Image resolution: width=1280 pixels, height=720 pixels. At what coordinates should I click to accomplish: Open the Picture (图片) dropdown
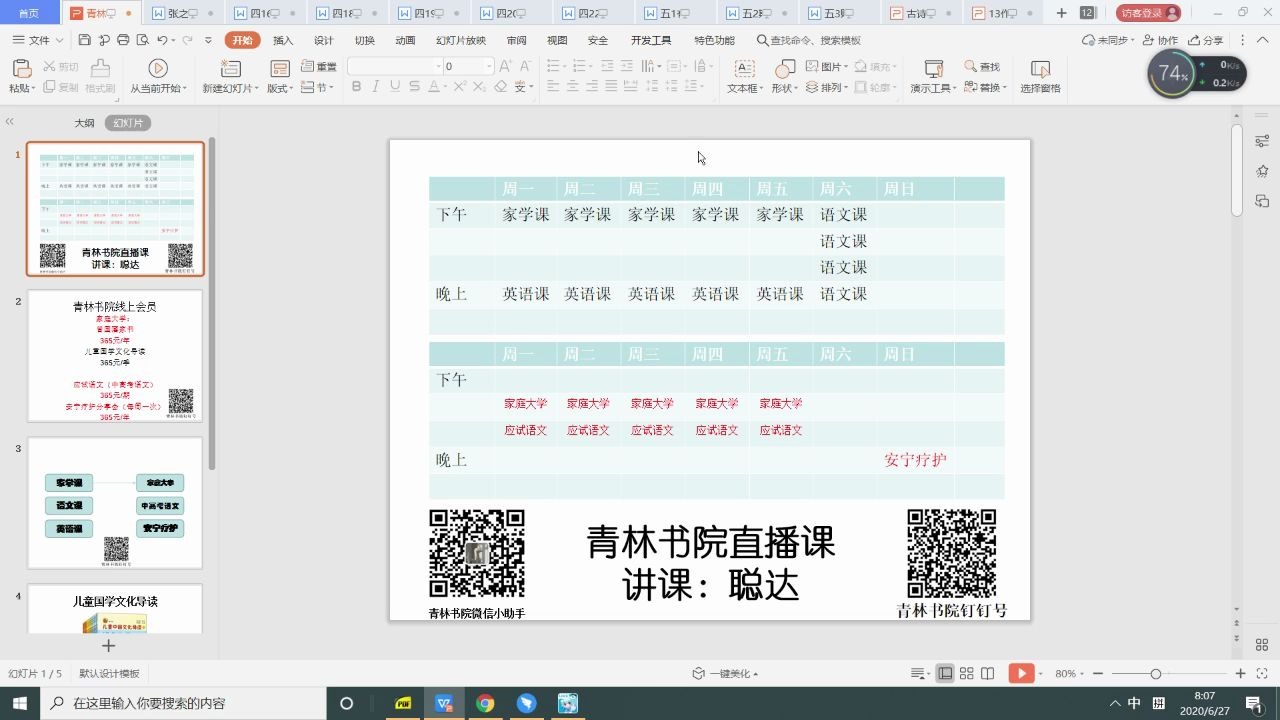tap(826, 66)
